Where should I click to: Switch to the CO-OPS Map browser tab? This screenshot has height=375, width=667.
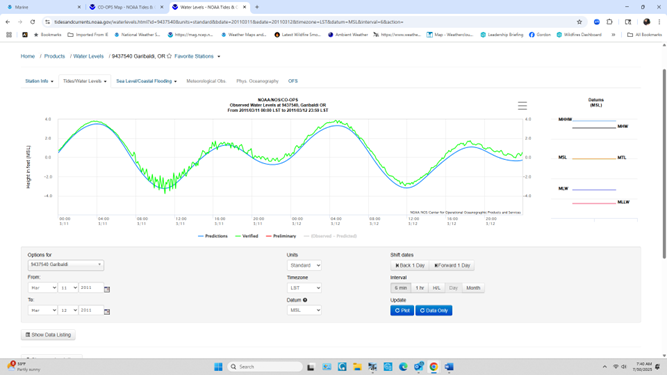(x=125, y=7)
